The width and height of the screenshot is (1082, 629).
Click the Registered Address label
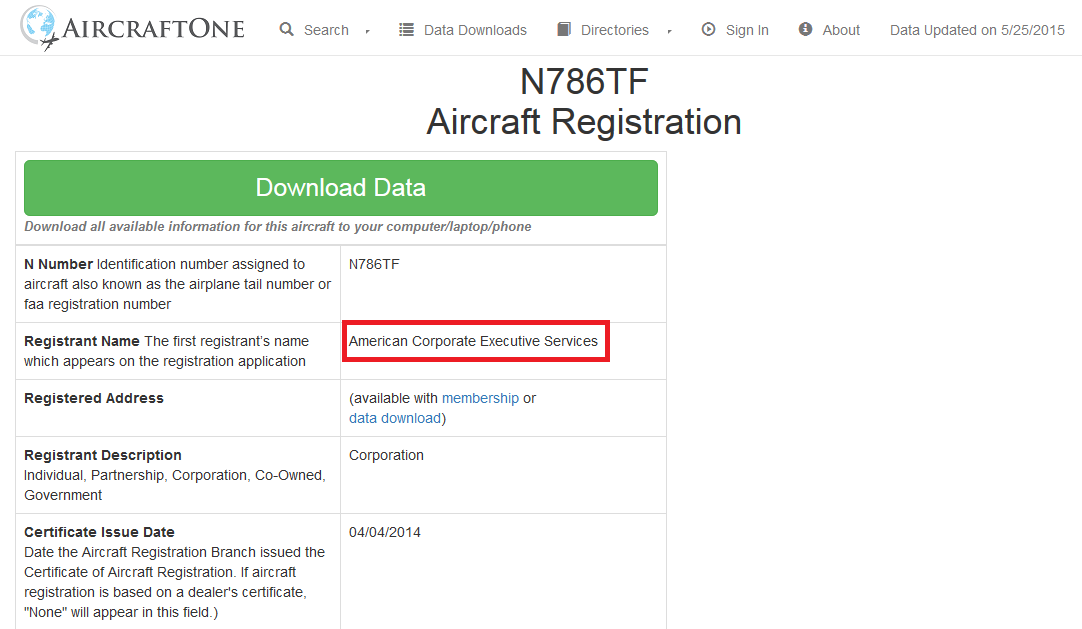point(94,398)
